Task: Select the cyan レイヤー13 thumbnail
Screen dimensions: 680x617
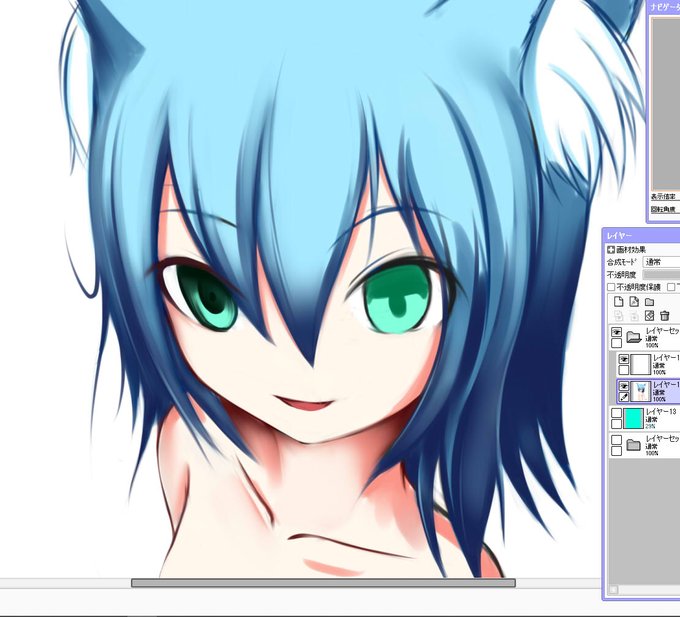Action: coord(633,418)
